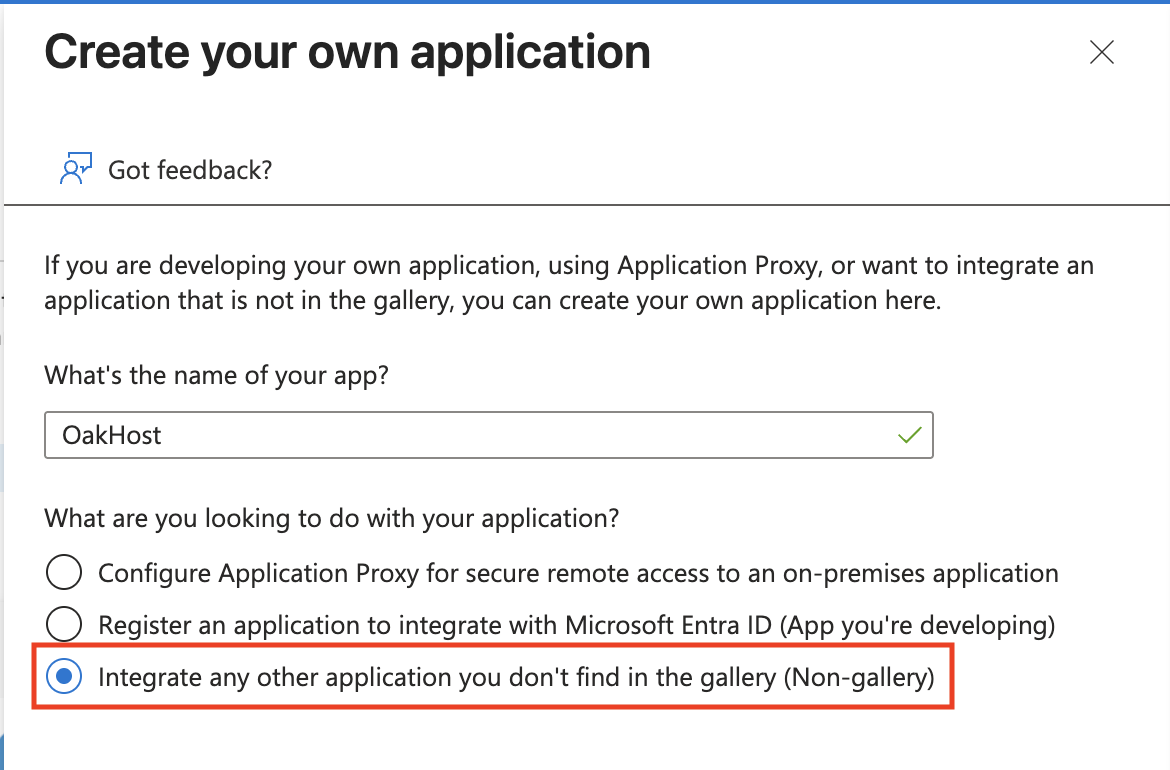Click the "What are you looking to do" question
Screen dimensions: 1170x770
pos(331,518)
